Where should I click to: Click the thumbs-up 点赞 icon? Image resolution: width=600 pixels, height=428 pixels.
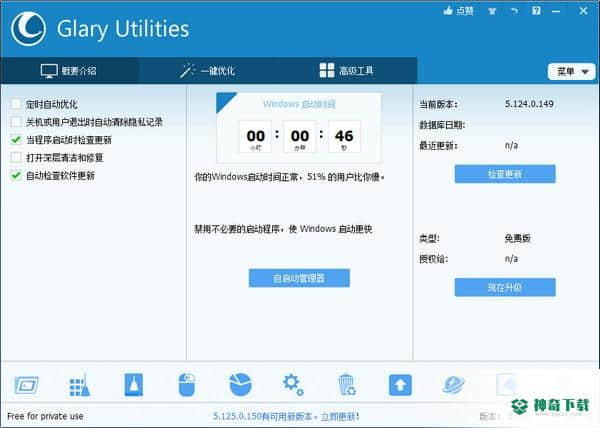tap(458, 11)
